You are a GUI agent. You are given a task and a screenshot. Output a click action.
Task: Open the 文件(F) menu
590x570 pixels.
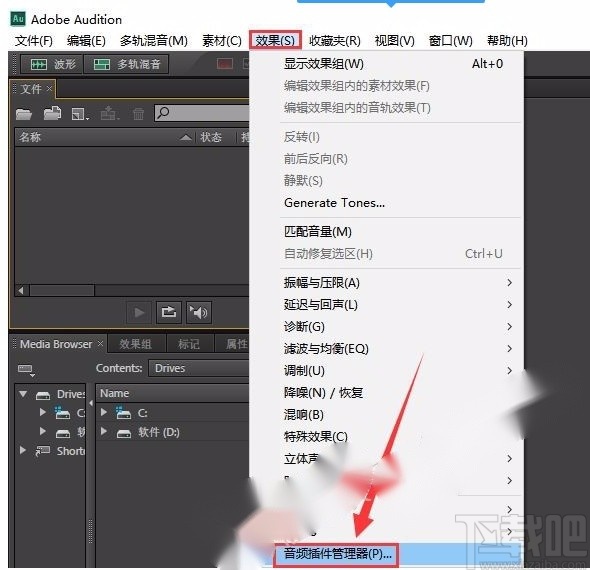[x=33, y=40]
